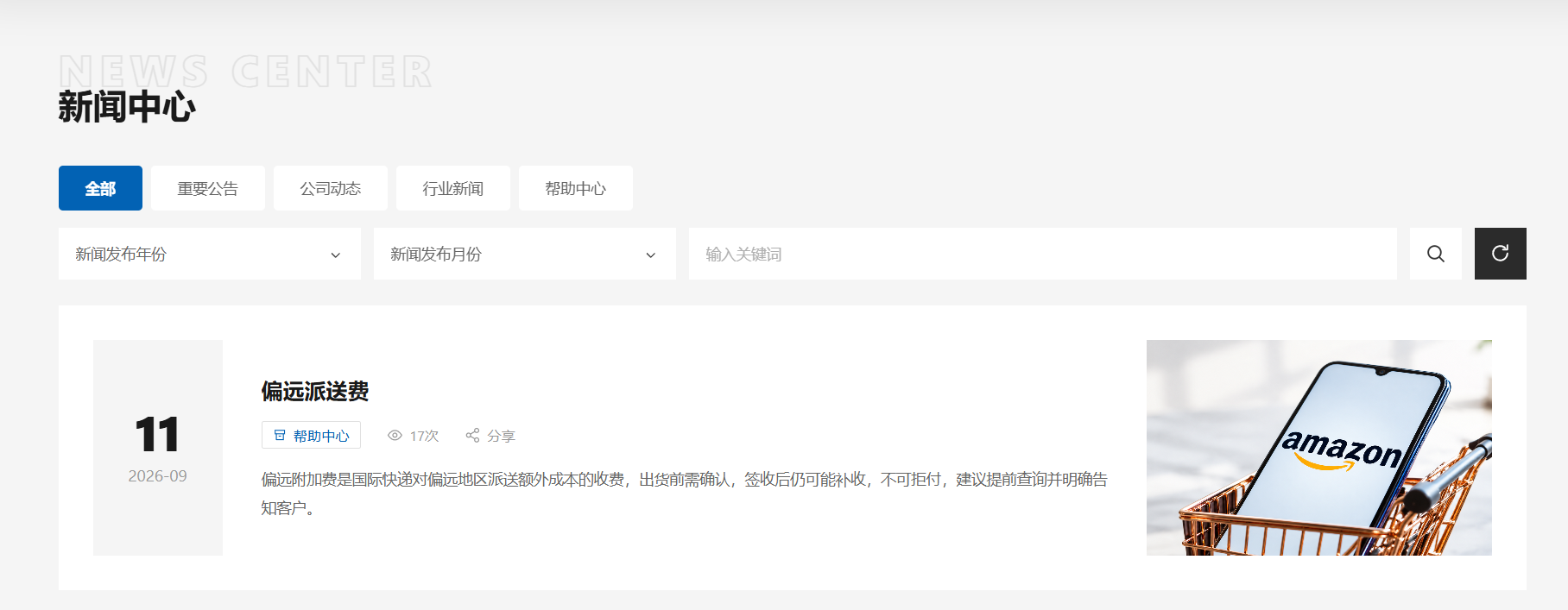
Task: Click the icon inside the 帮助中心 tag
Action: 280,436
